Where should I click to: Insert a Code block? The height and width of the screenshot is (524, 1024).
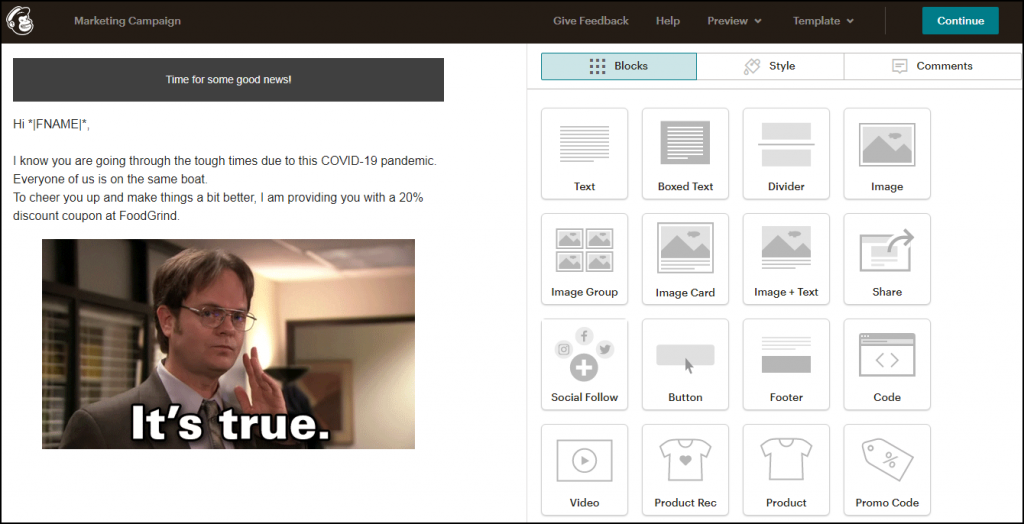pos(887,365)
